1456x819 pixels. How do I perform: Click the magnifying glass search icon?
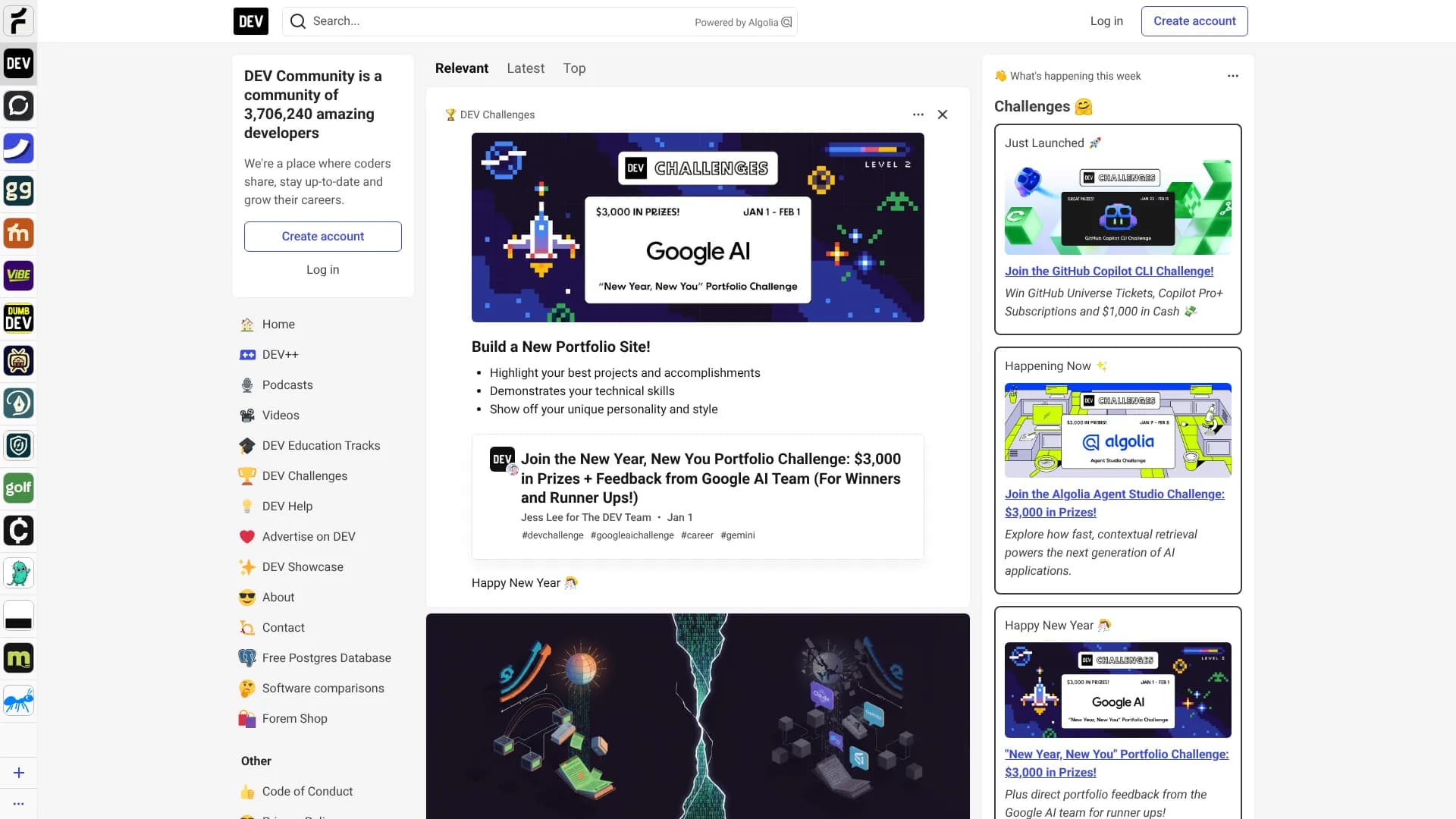click(x=298, y=21)
